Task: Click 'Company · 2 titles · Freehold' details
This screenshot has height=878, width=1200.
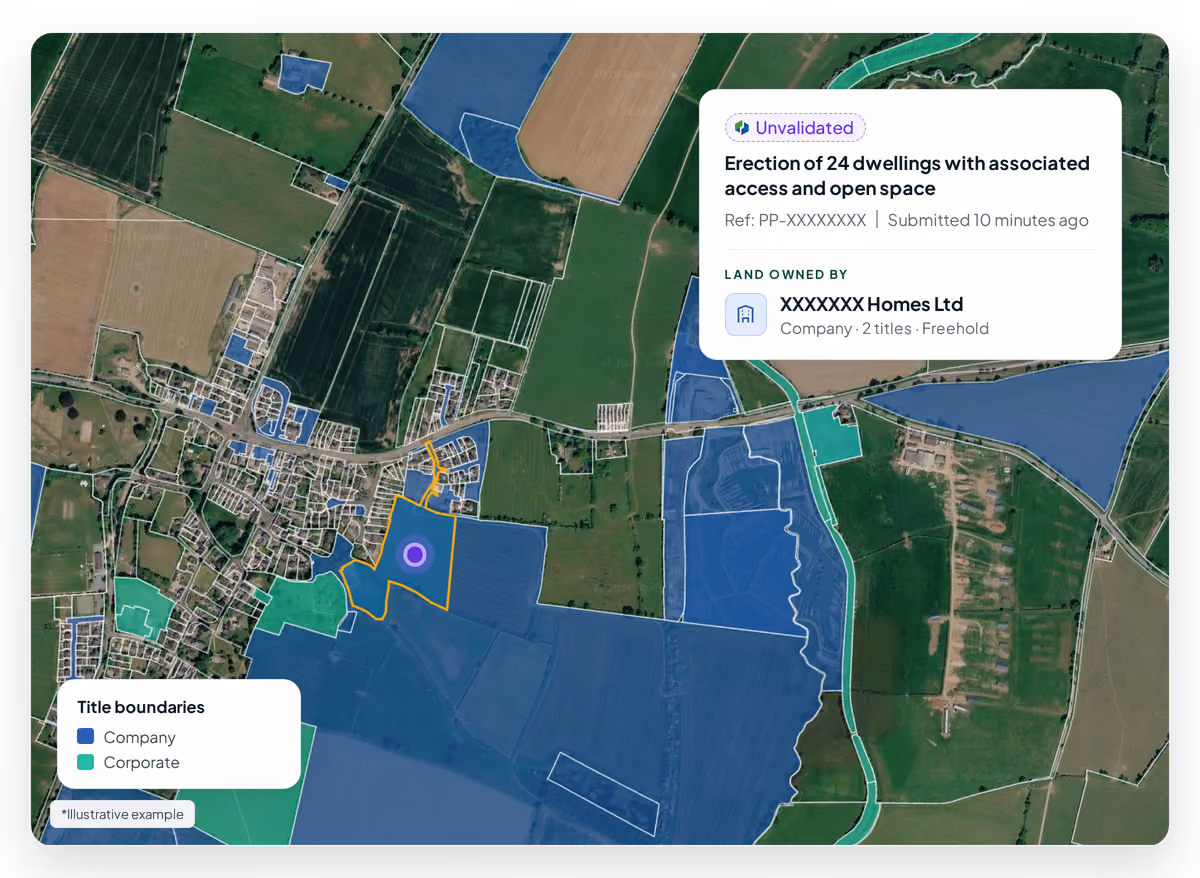Action: [884, 328]
